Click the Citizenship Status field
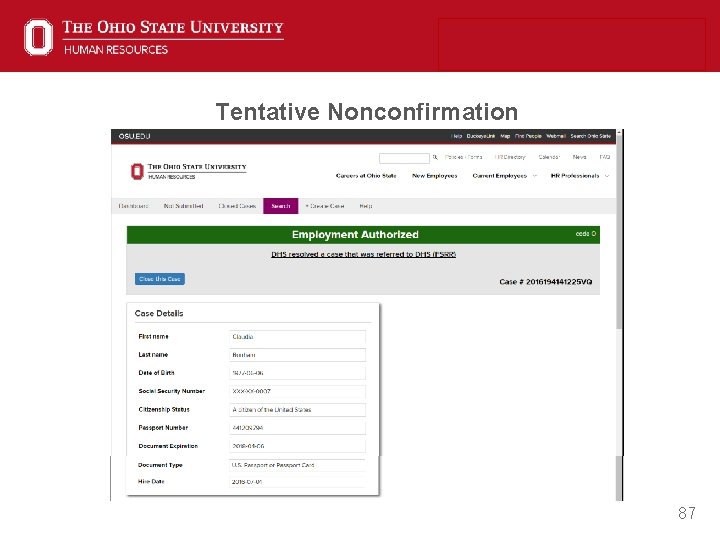 pos(298,410)
